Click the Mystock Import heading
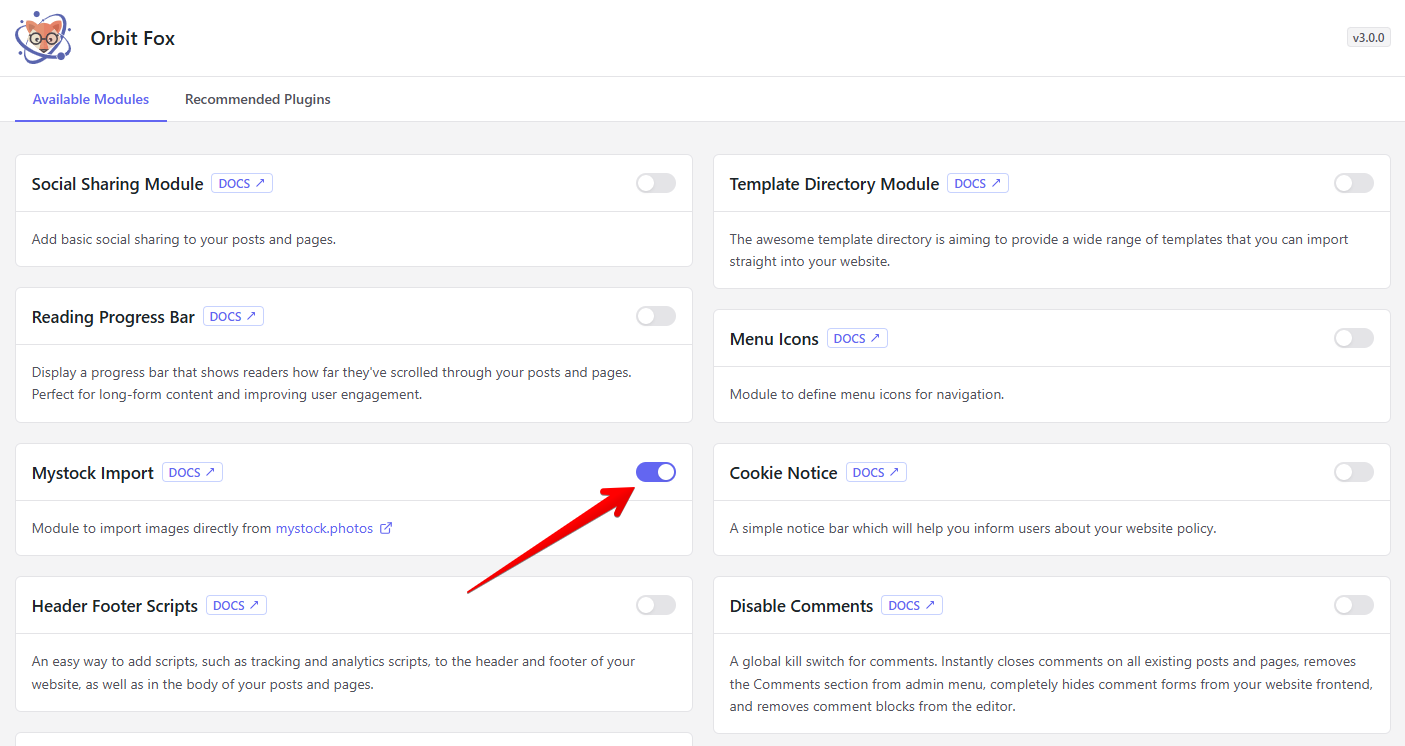This screenshot has height=746, width=1405. point(93,473)
